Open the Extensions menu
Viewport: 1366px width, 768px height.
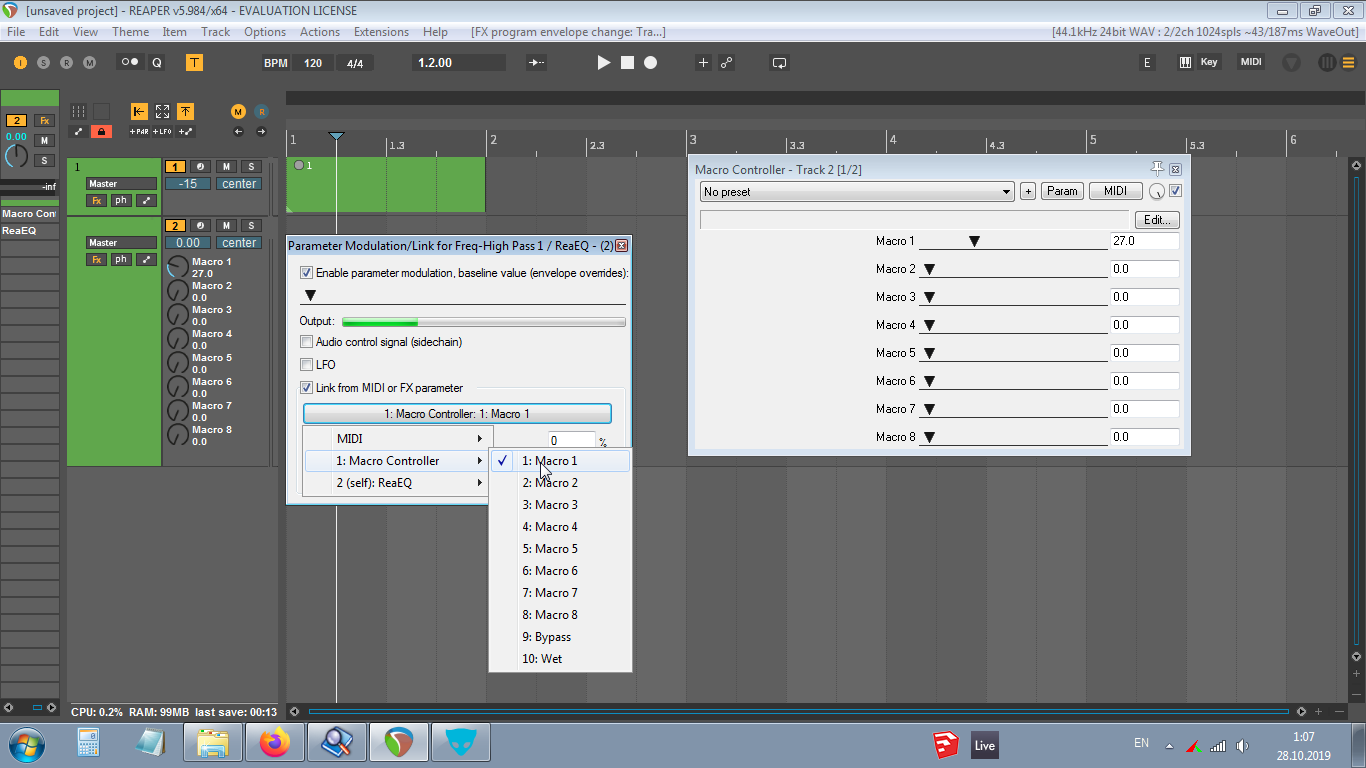click(381, 32)
